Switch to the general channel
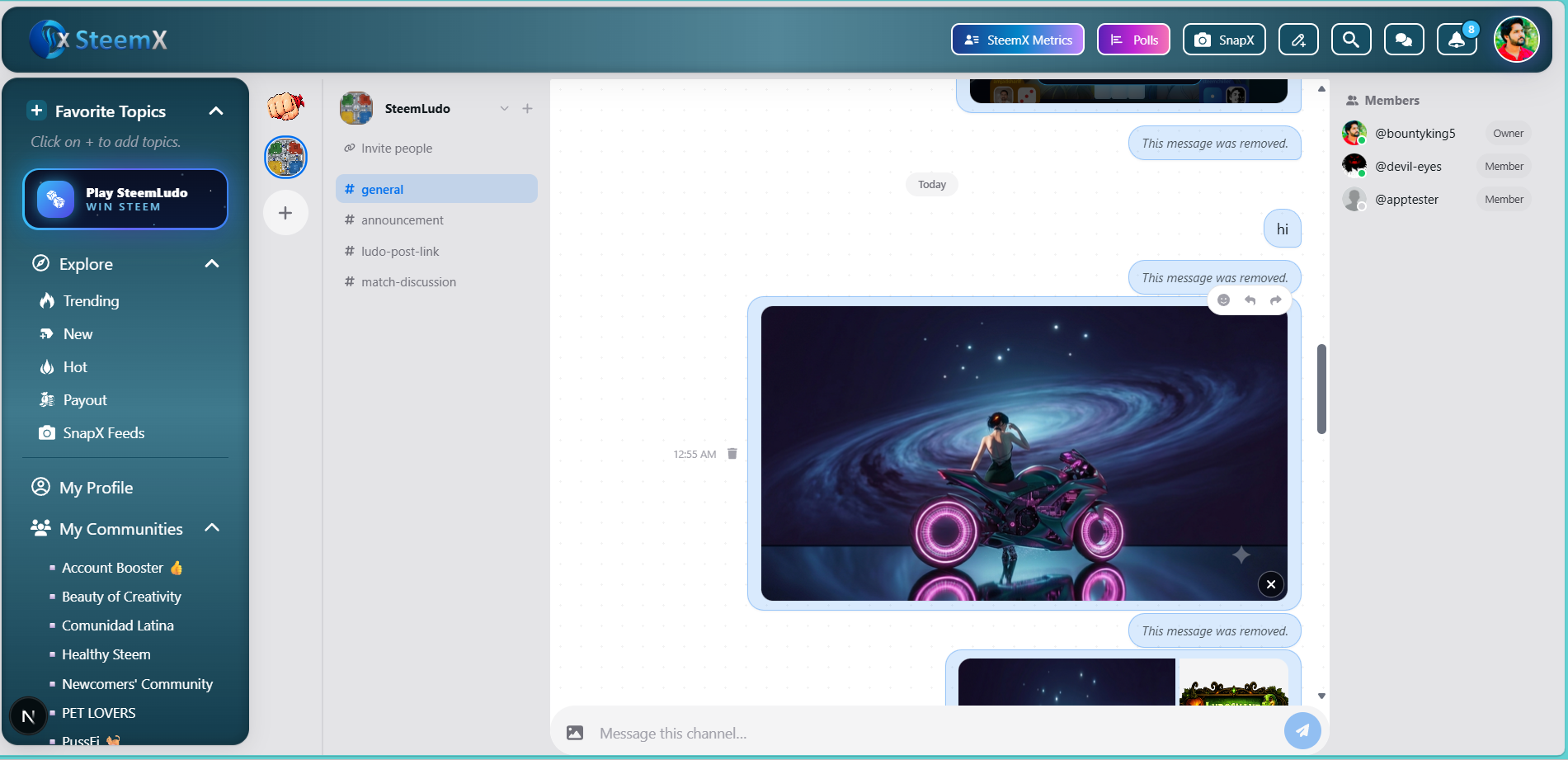Viewport: 1568px width, 760px height. (436, 189)
